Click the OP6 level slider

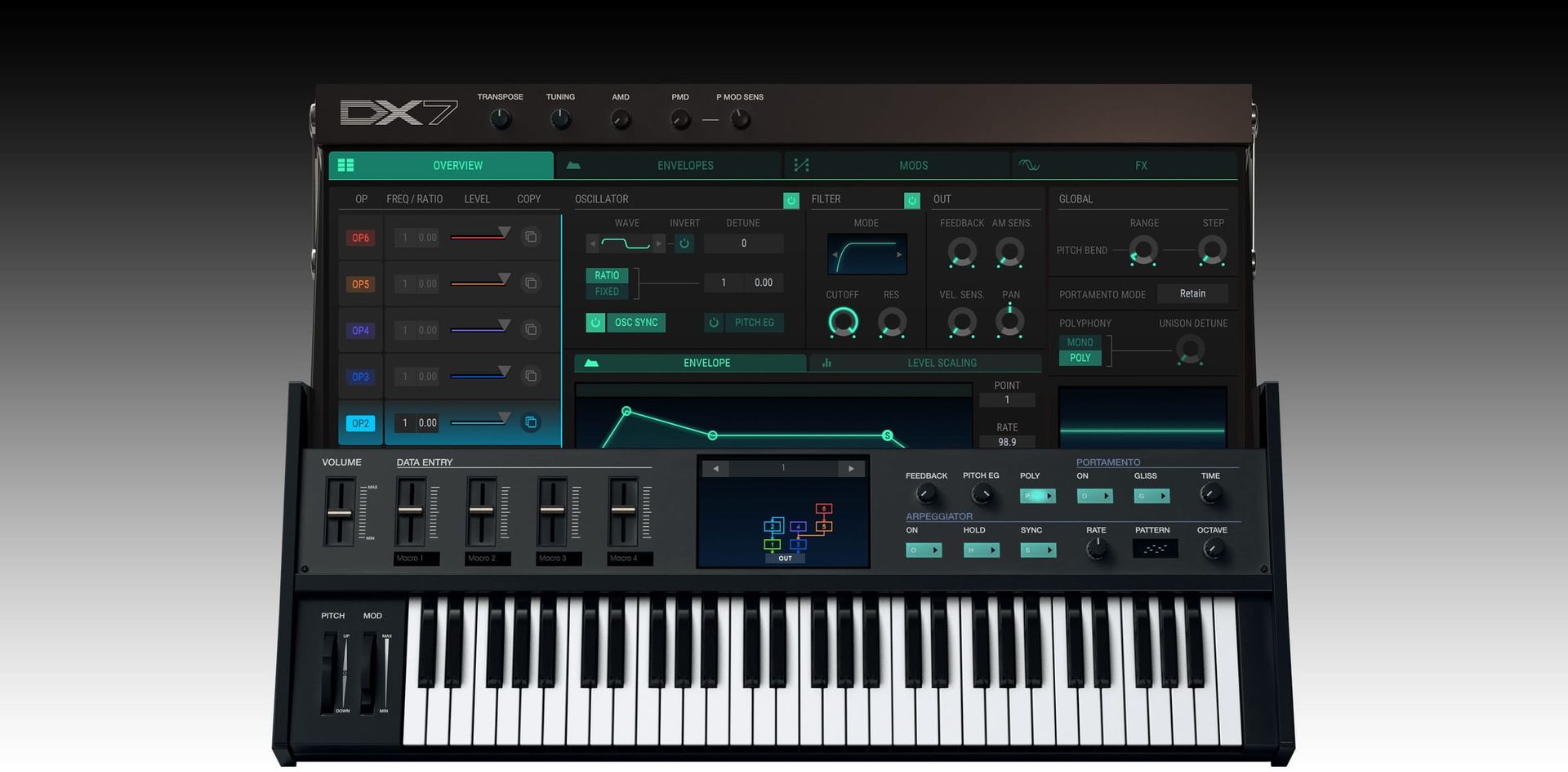point(480,236)
